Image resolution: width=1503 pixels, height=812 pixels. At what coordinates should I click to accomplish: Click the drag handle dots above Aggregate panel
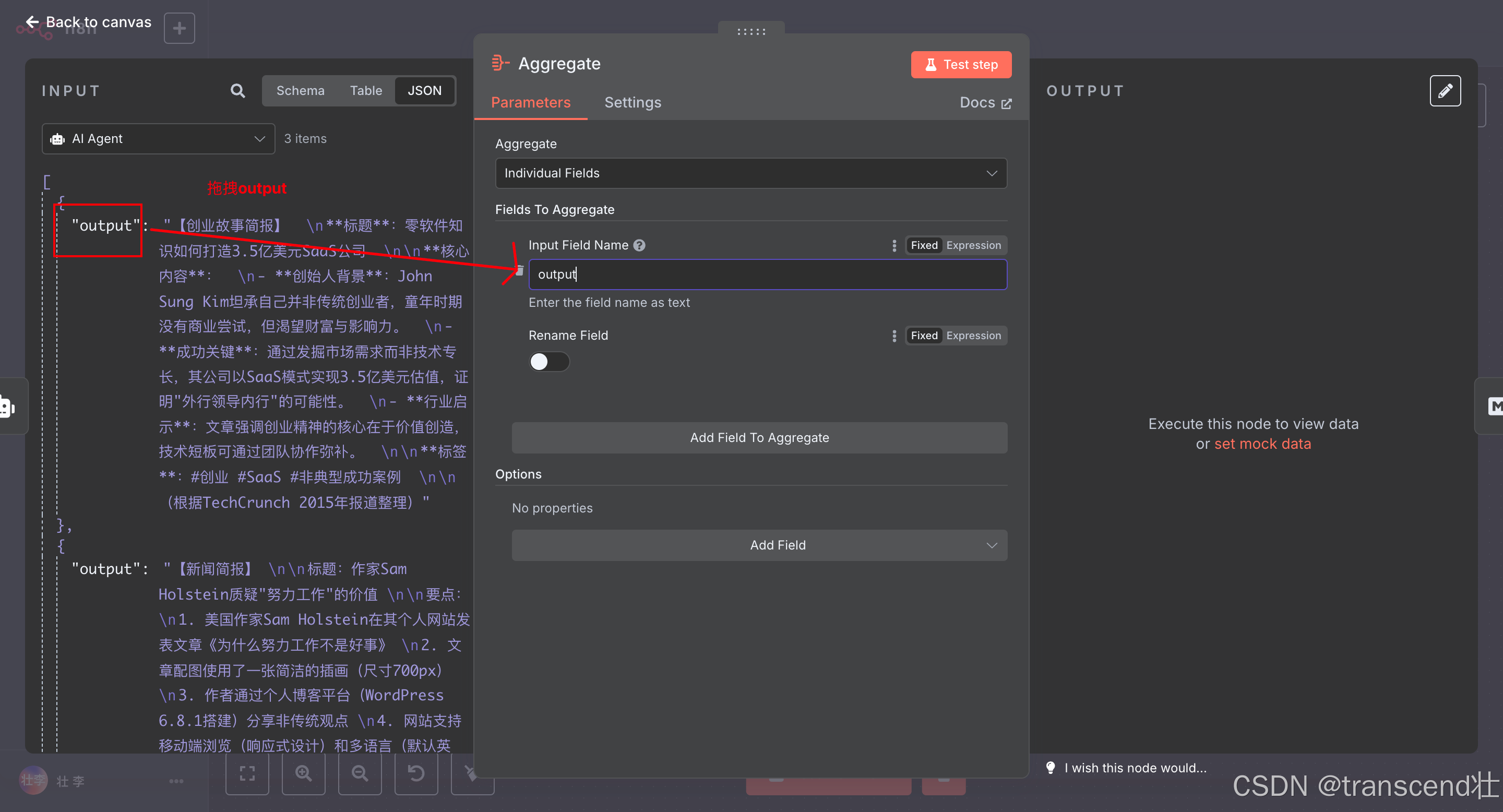[751, 31]
